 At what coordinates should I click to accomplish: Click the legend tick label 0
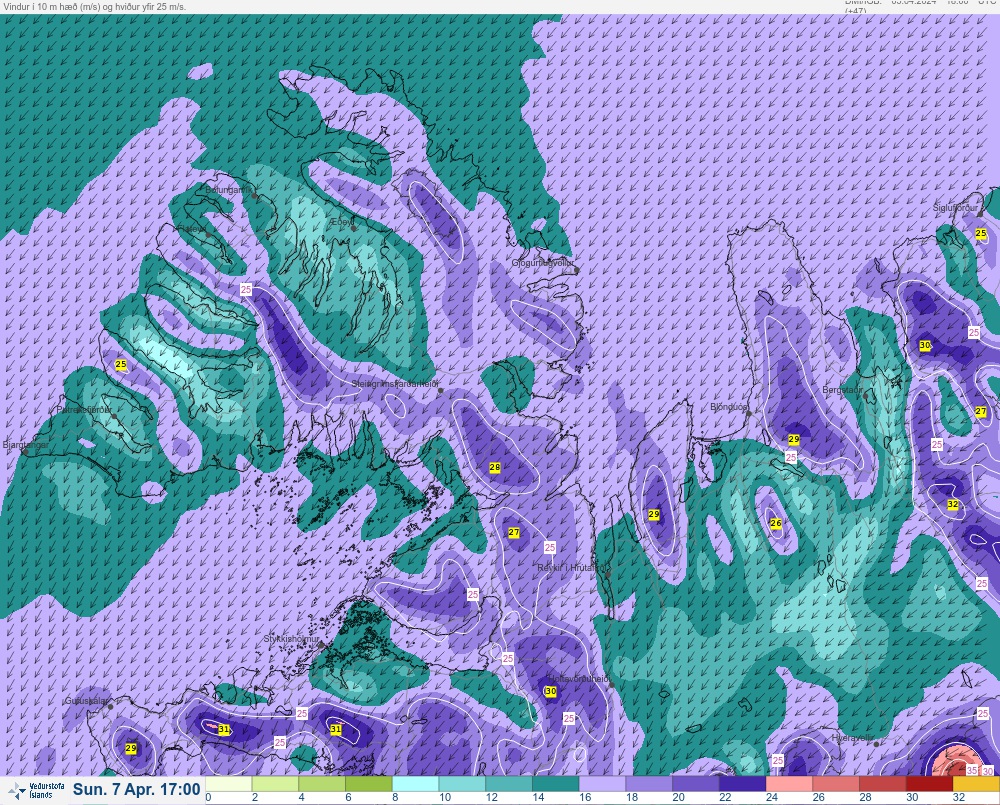[x=209, y=797]
